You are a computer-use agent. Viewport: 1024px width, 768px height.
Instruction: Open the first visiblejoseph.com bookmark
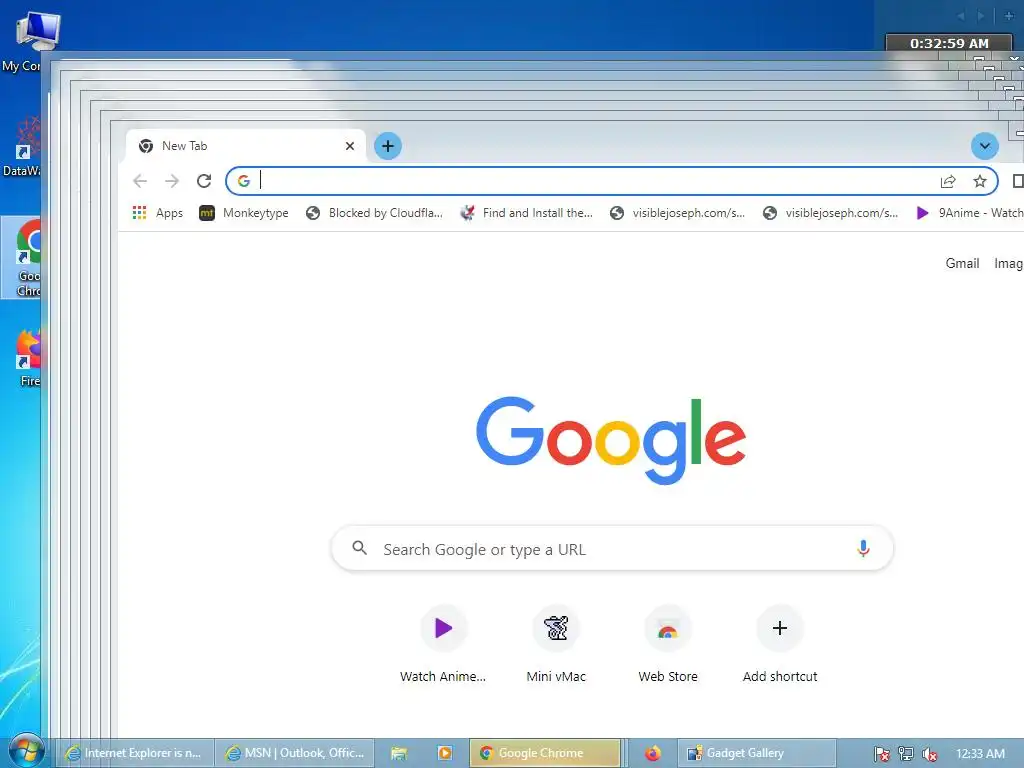(x=677, y=213)
